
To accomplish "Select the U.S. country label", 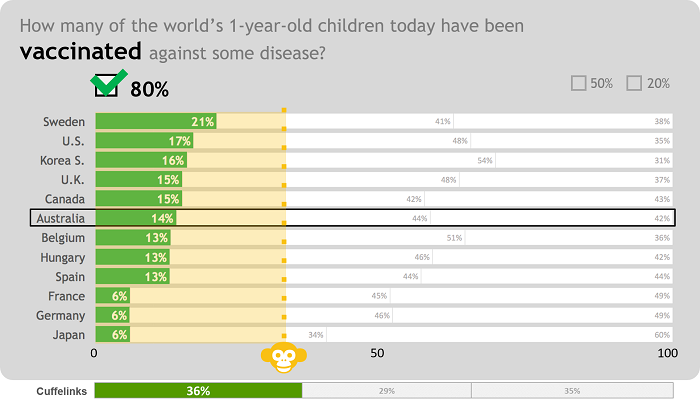I will 73,141.
